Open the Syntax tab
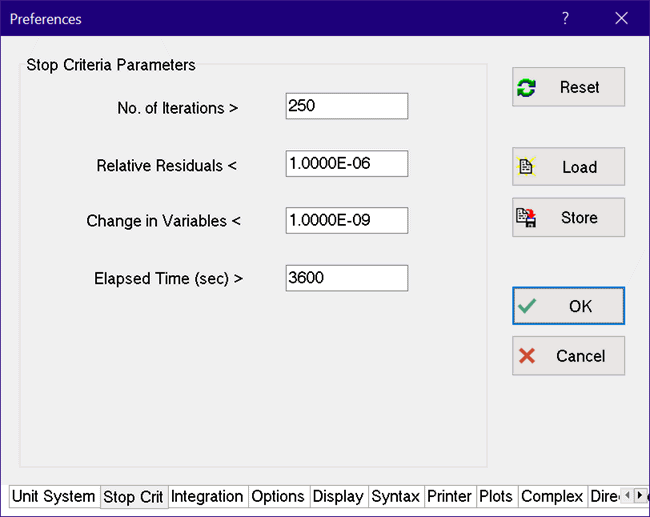Screen dimensions: 650x517 click(x=395, y=496)
